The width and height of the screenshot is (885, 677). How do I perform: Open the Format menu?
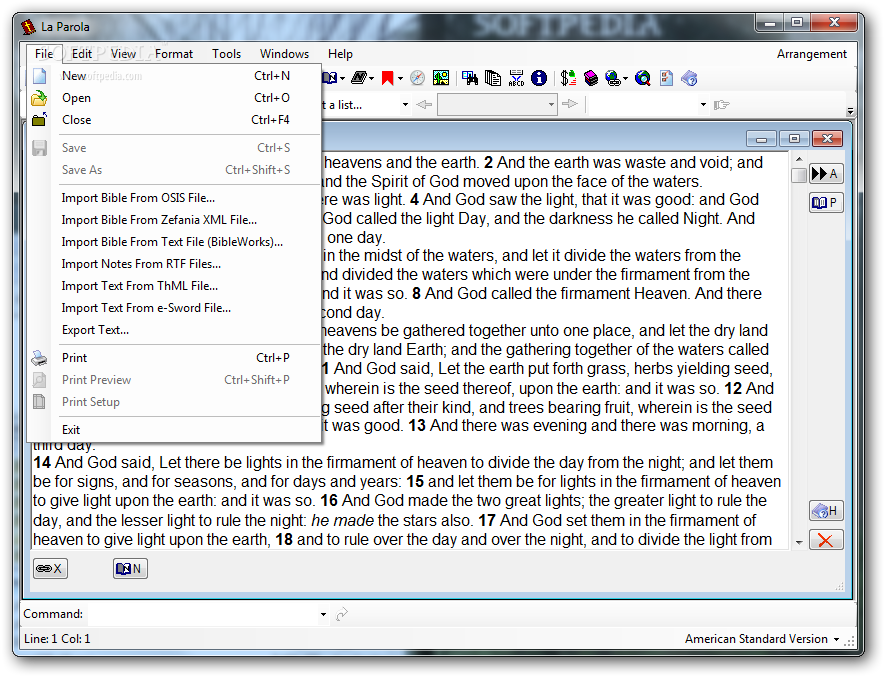pyautogui.click(x=174, y=54)
